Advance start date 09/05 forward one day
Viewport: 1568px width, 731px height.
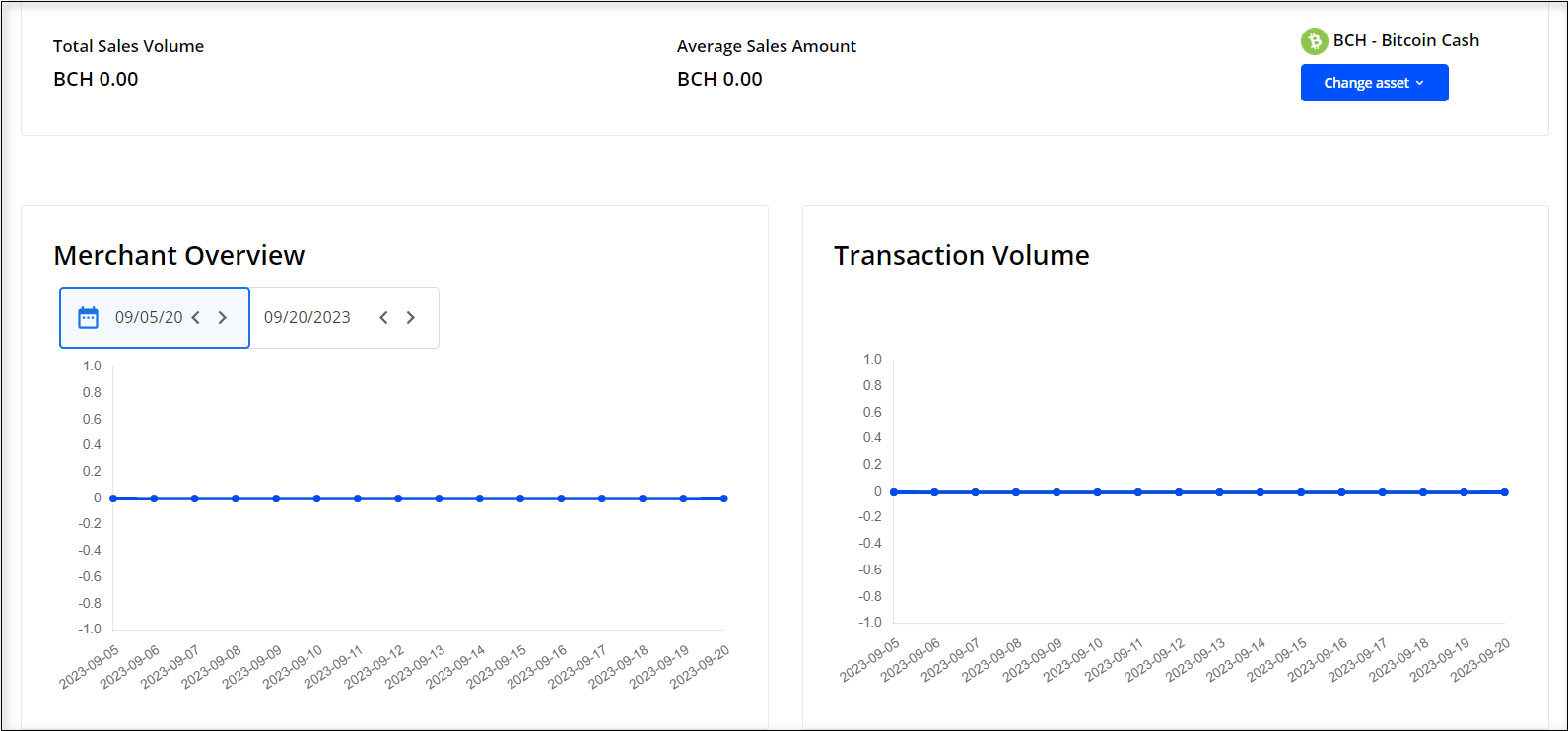(x=223, y=317)
